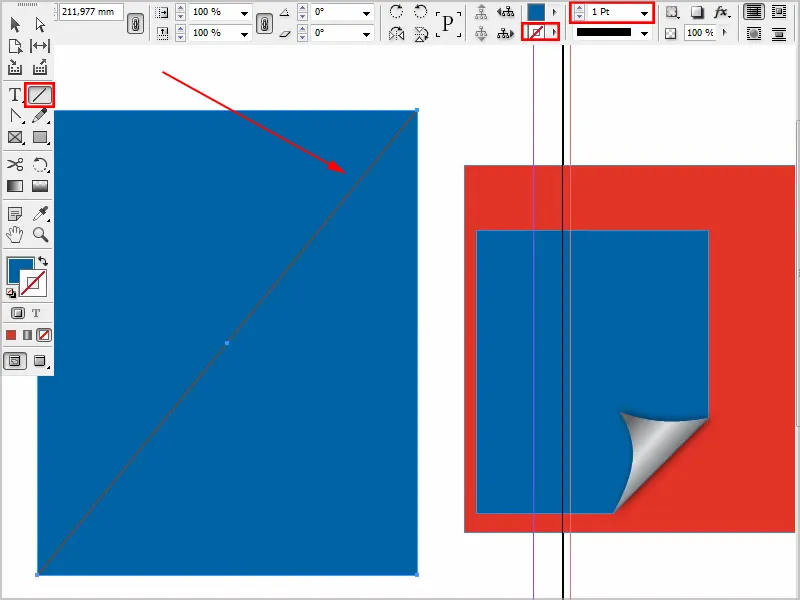
Task: Enable wrap around object shape
Action: [754, 34]
